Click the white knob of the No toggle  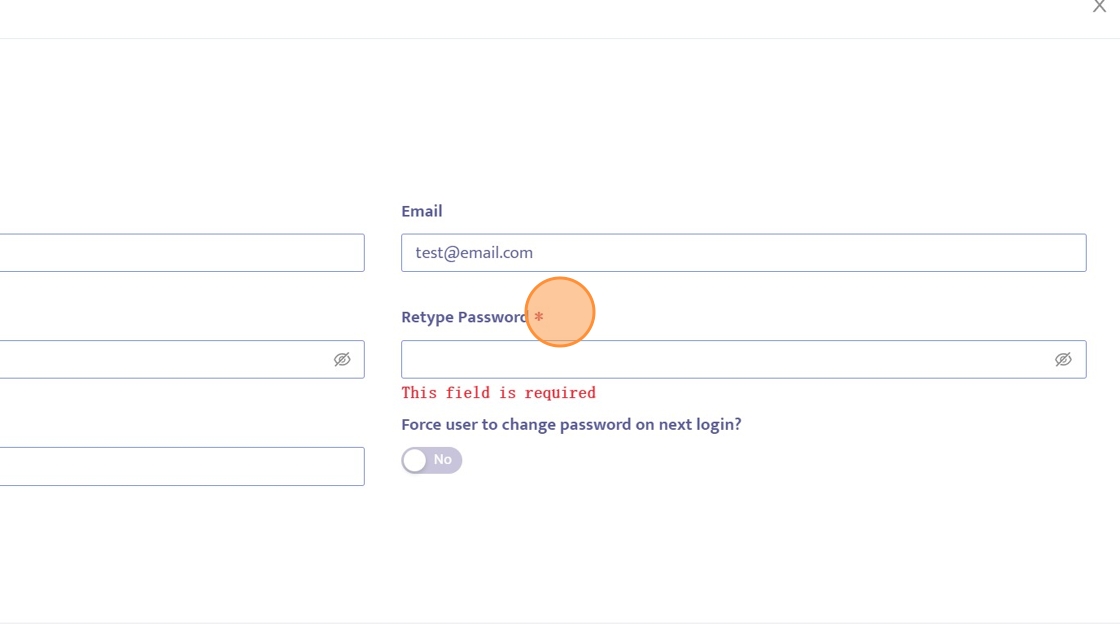click(415, 460)
